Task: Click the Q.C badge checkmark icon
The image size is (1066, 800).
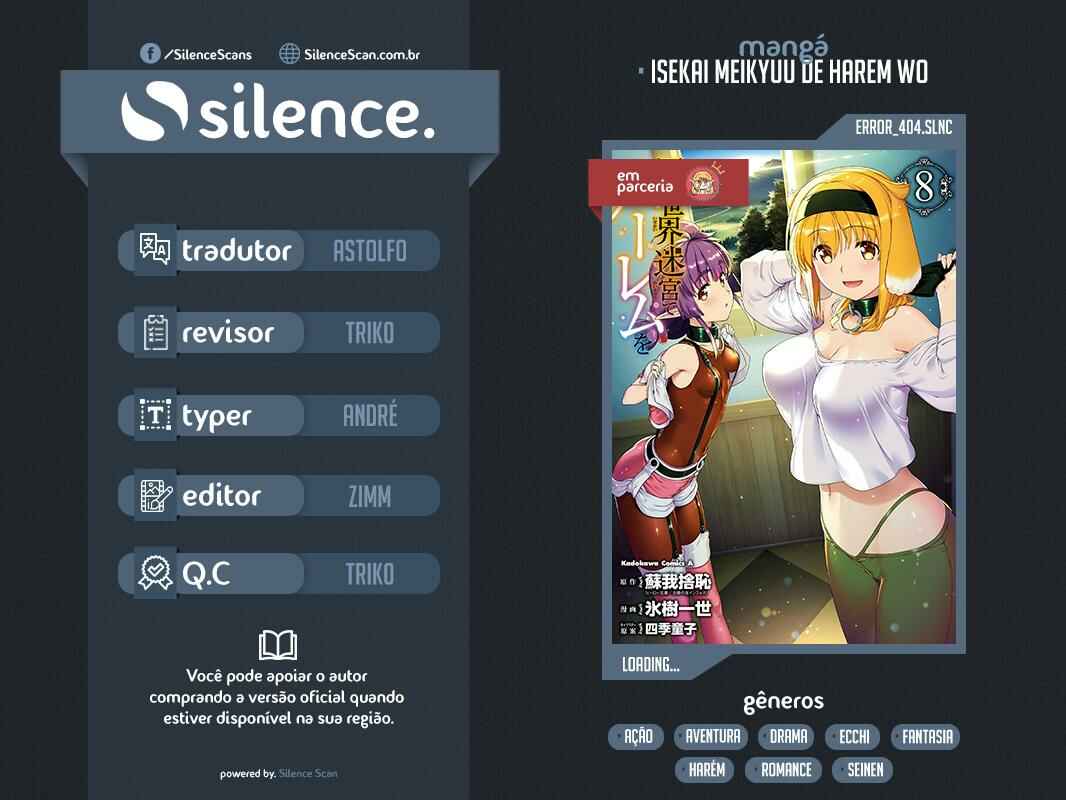Action: pos(155,574)
